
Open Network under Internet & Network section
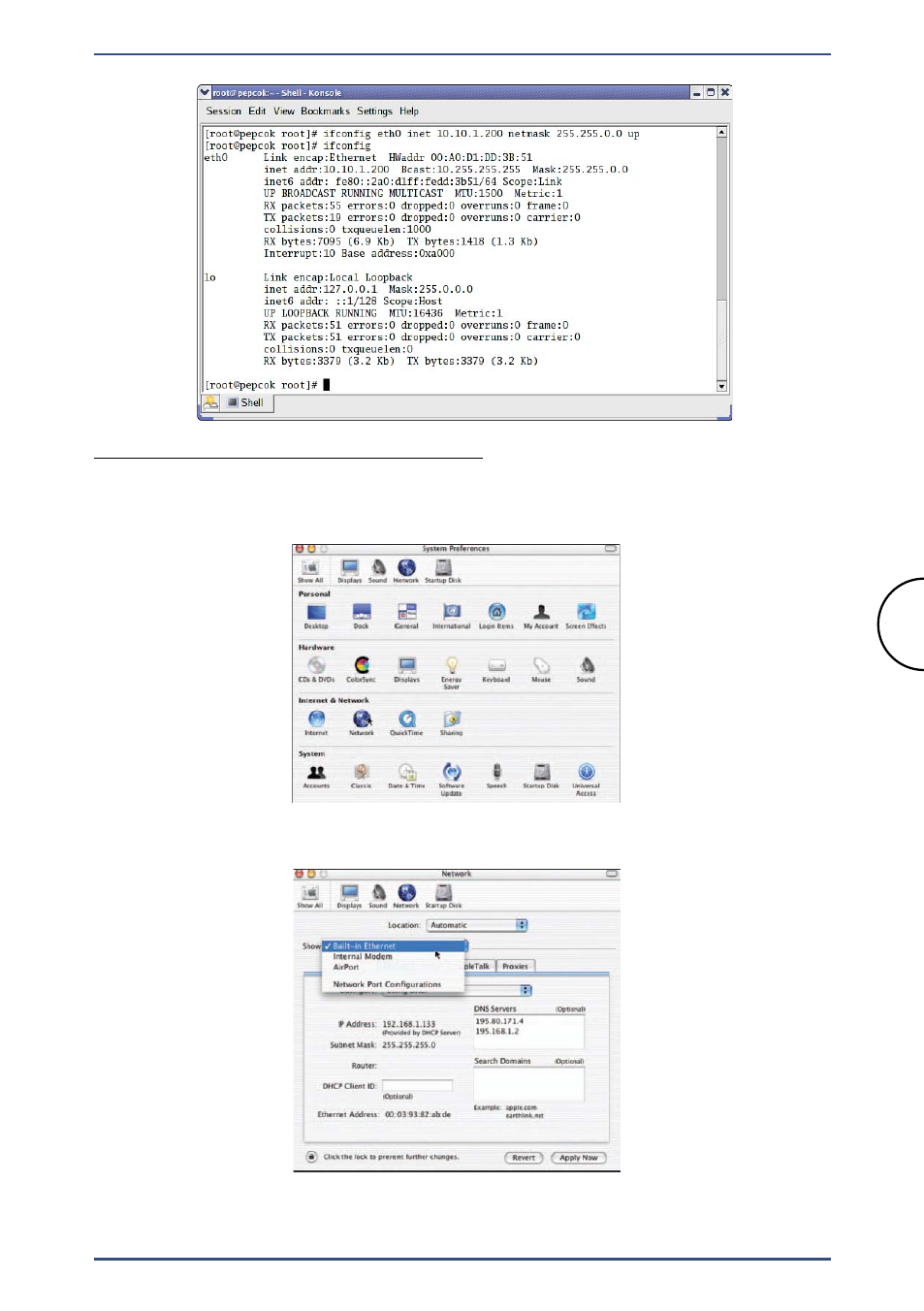pyautogui.click(x=362, y=723)
